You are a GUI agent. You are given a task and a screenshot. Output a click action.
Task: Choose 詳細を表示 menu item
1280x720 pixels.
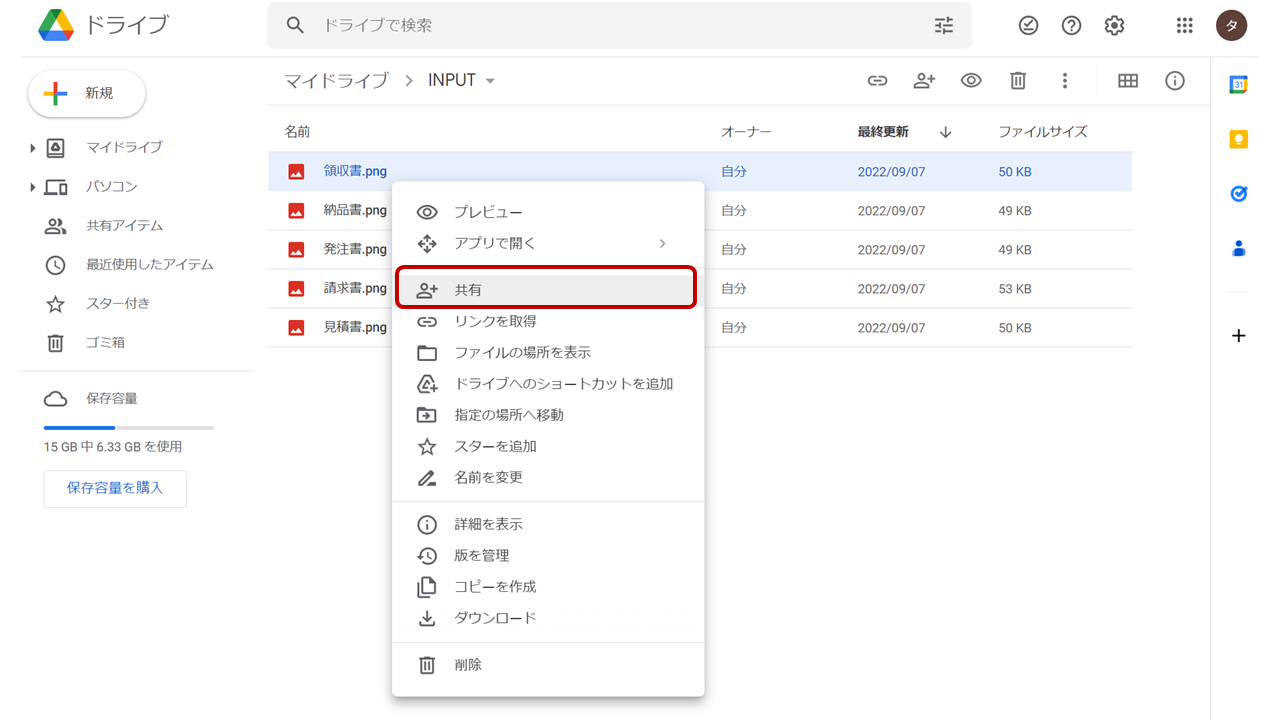click(x=548, y=524)
